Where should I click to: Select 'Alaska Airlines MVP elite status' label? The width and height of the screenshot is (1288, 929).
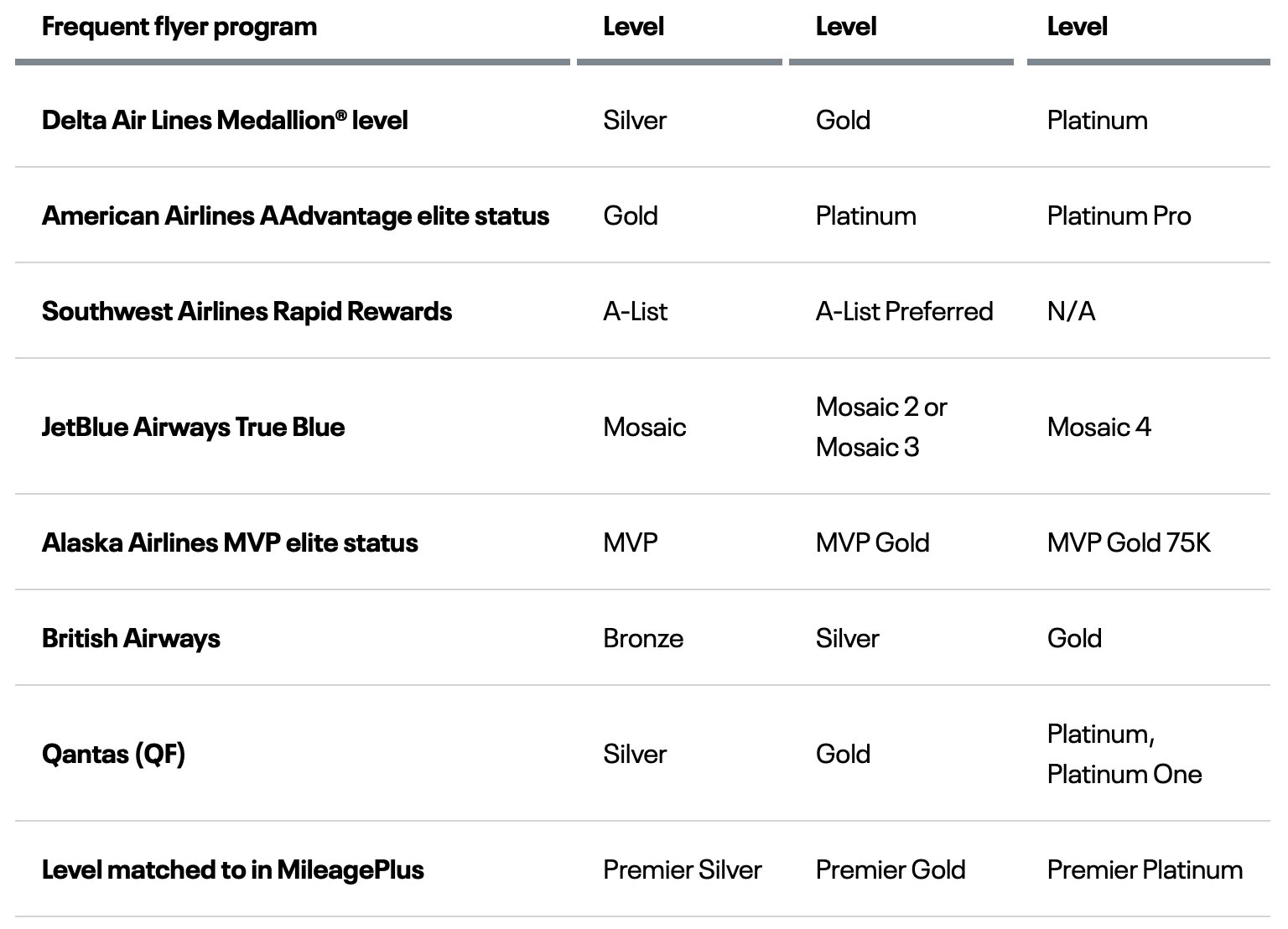[x=230, y=543]
